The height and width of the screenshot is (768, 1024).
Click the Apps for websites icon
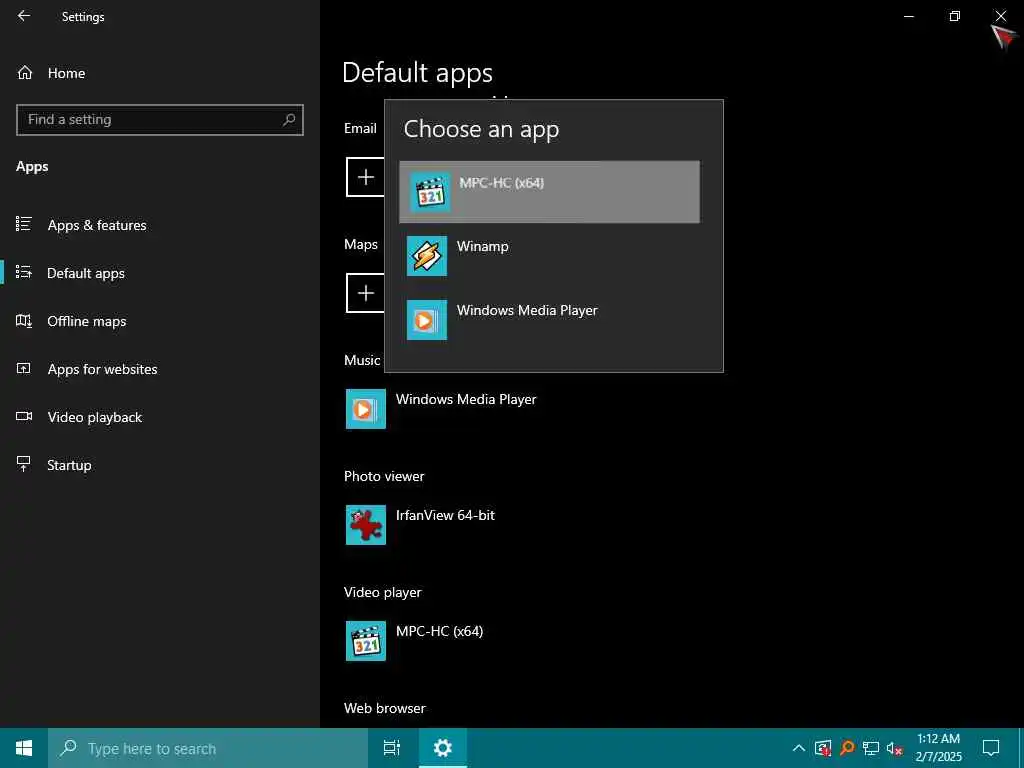click(24, 368)
